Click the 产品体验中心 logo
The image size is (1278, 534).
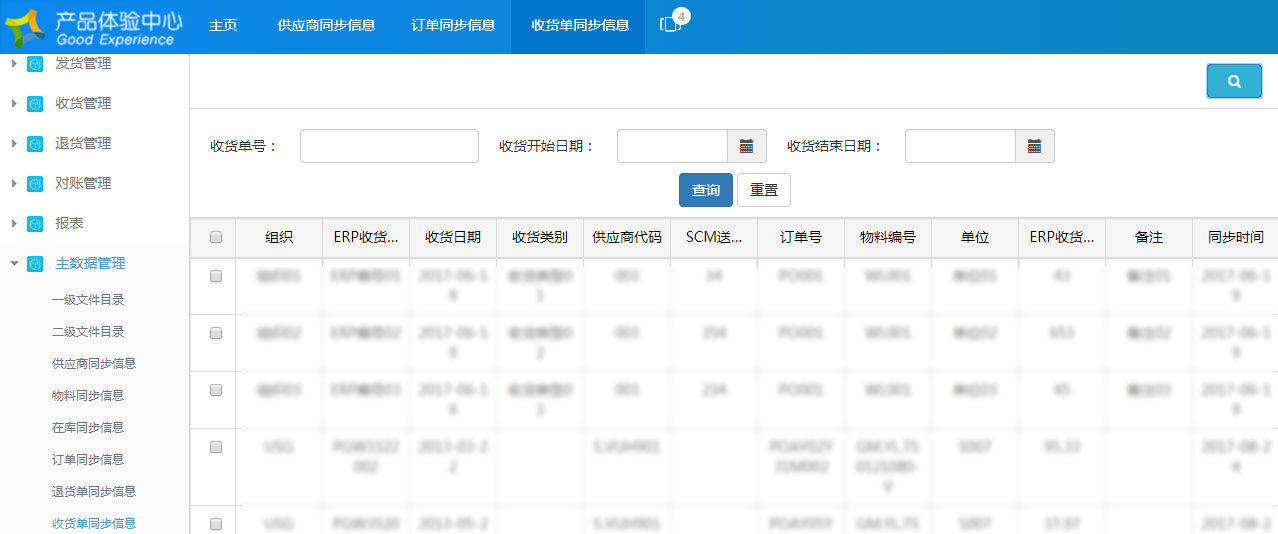click(93, 27)
